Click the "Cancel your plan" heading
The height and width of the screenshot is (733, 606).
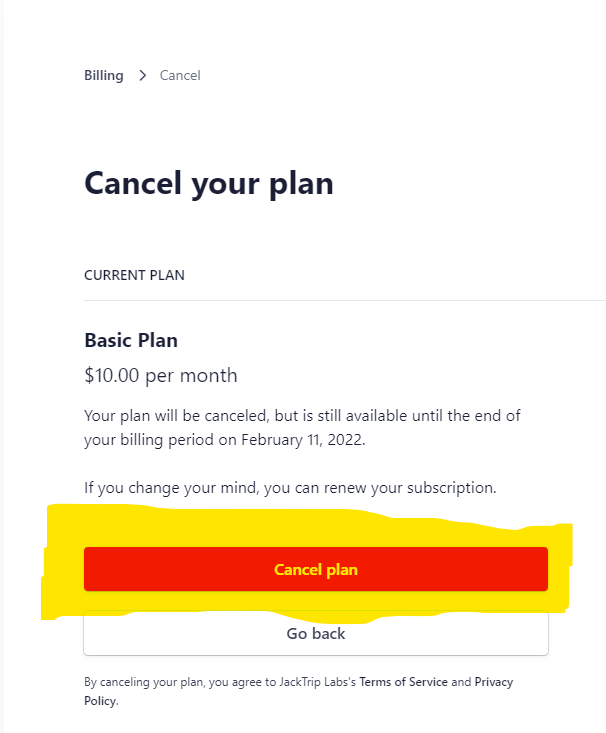point(208,183)
